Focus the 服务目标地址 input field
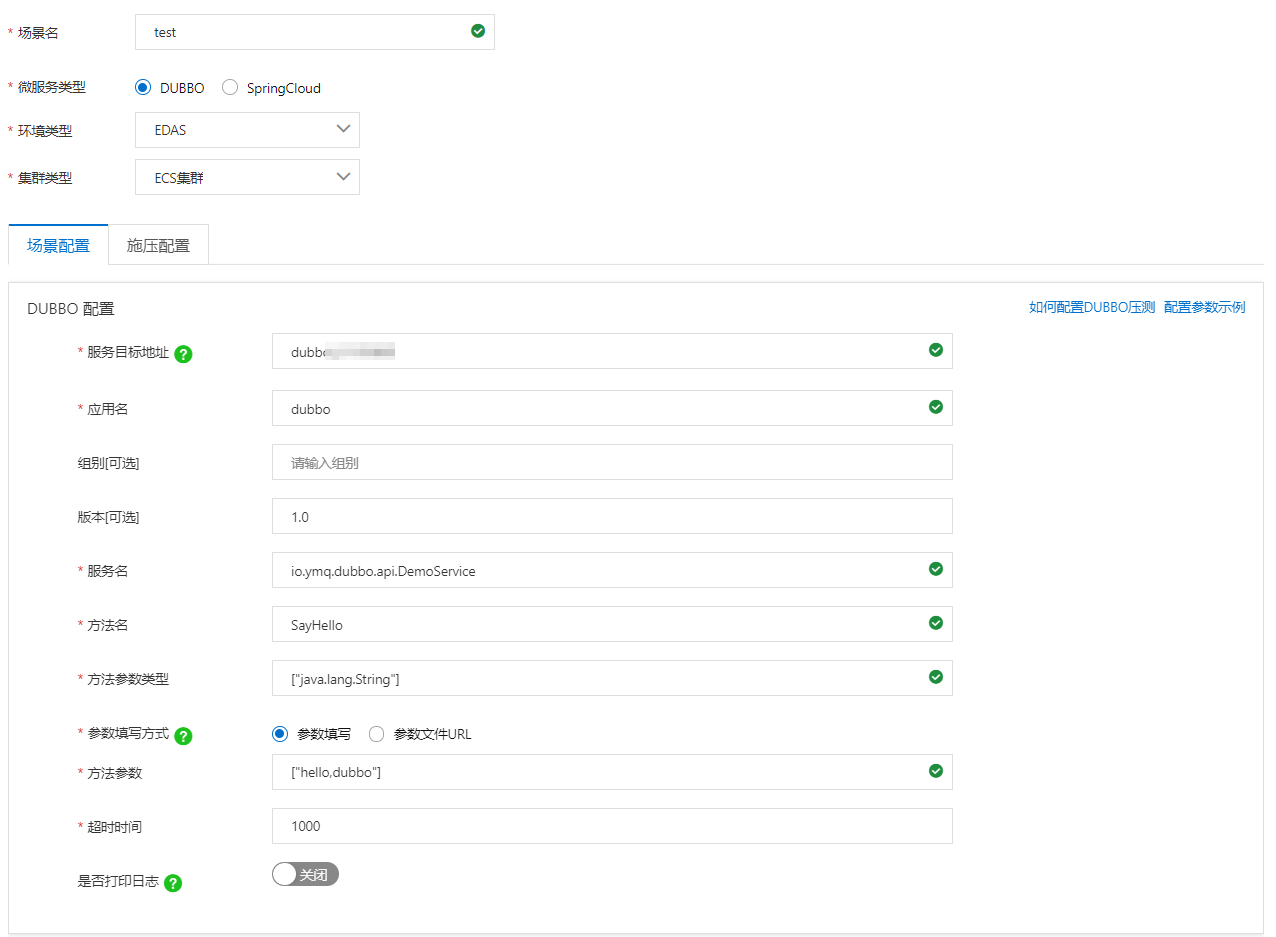 612,351
